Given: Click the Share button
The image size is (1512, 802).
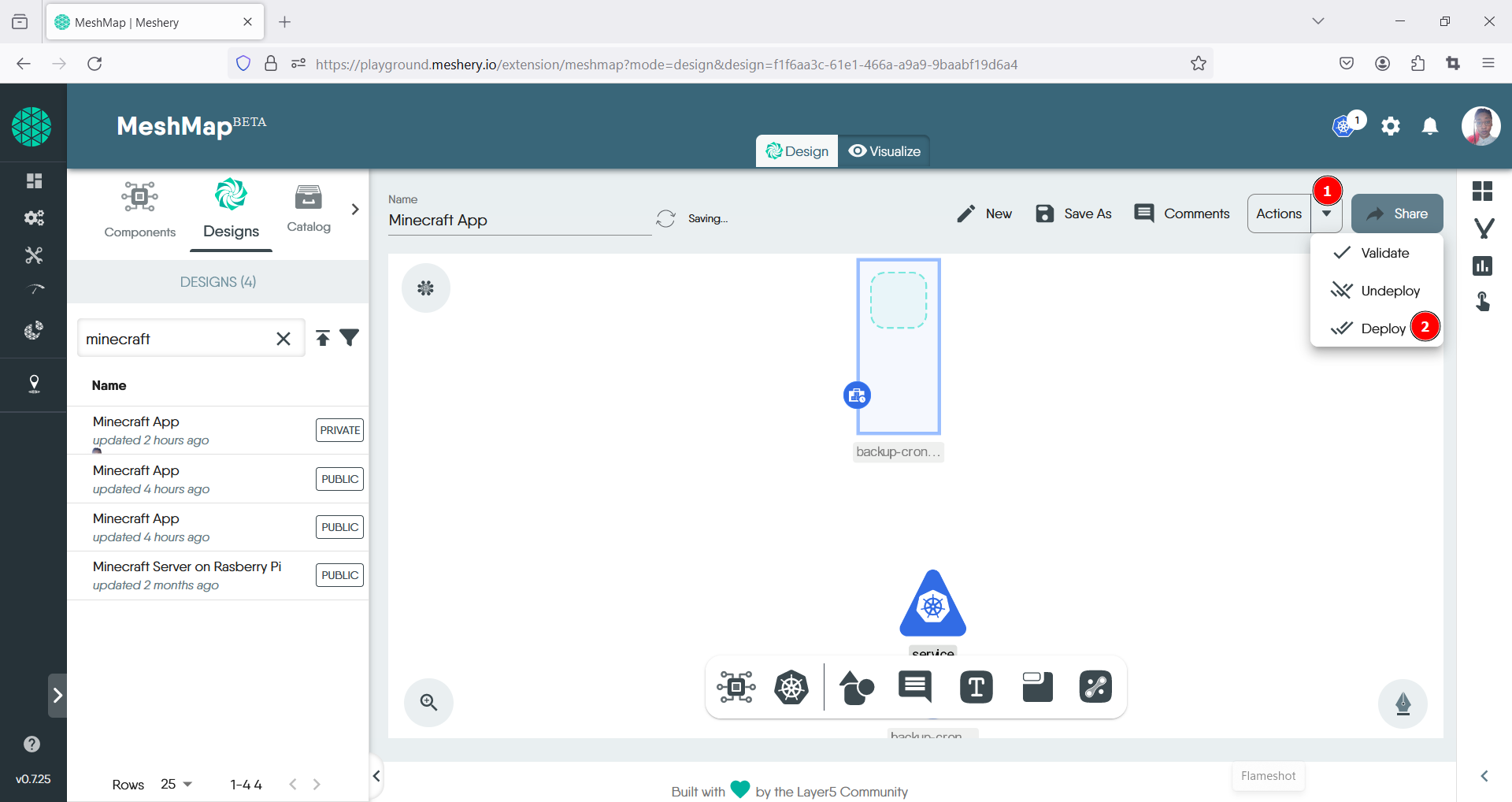Looking at the screenshot, I should (1396, 213).
